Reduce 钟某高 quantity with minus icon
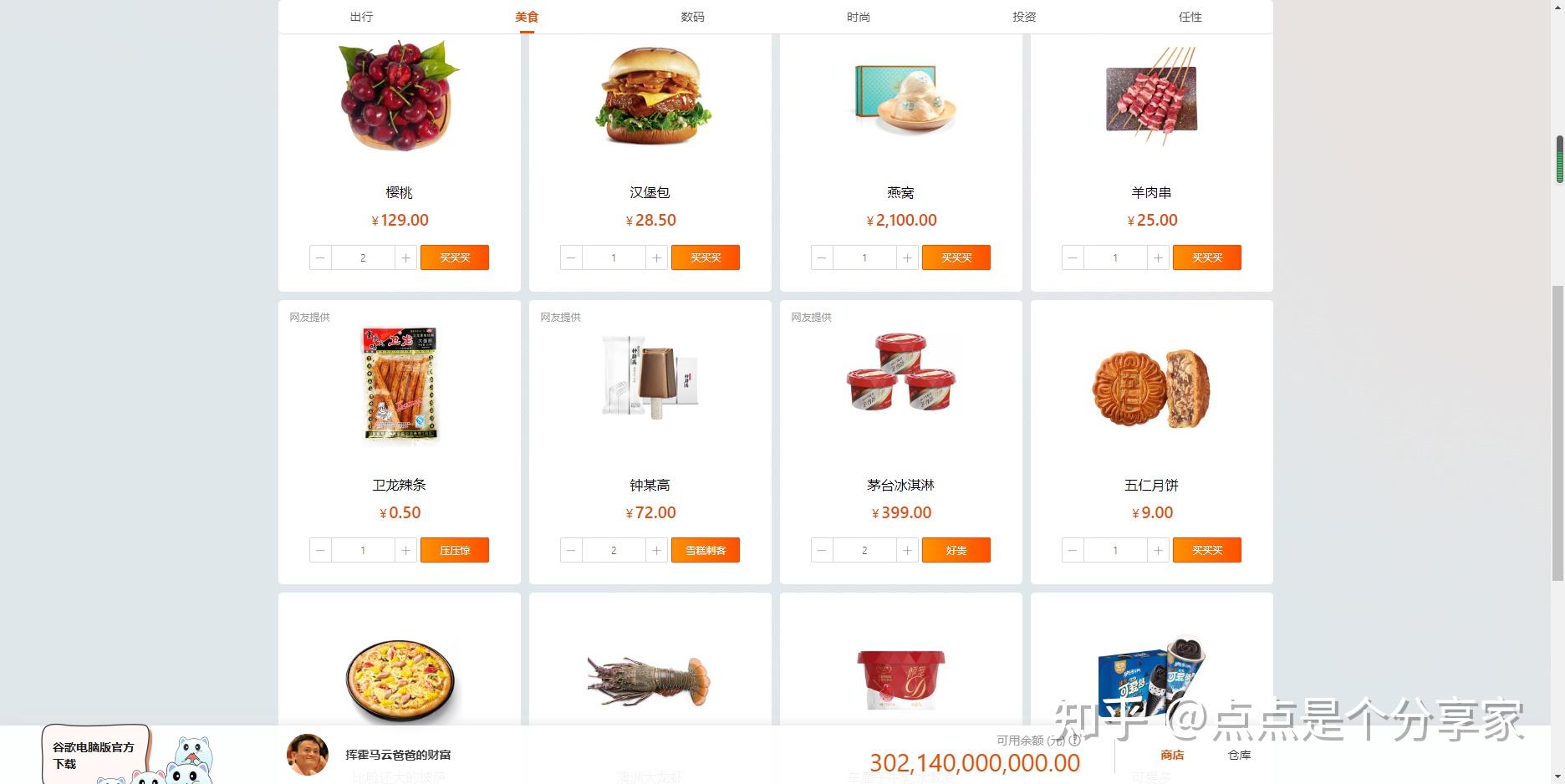The width and height of the screenshot is (1565, 784). [x=571, y=550]
